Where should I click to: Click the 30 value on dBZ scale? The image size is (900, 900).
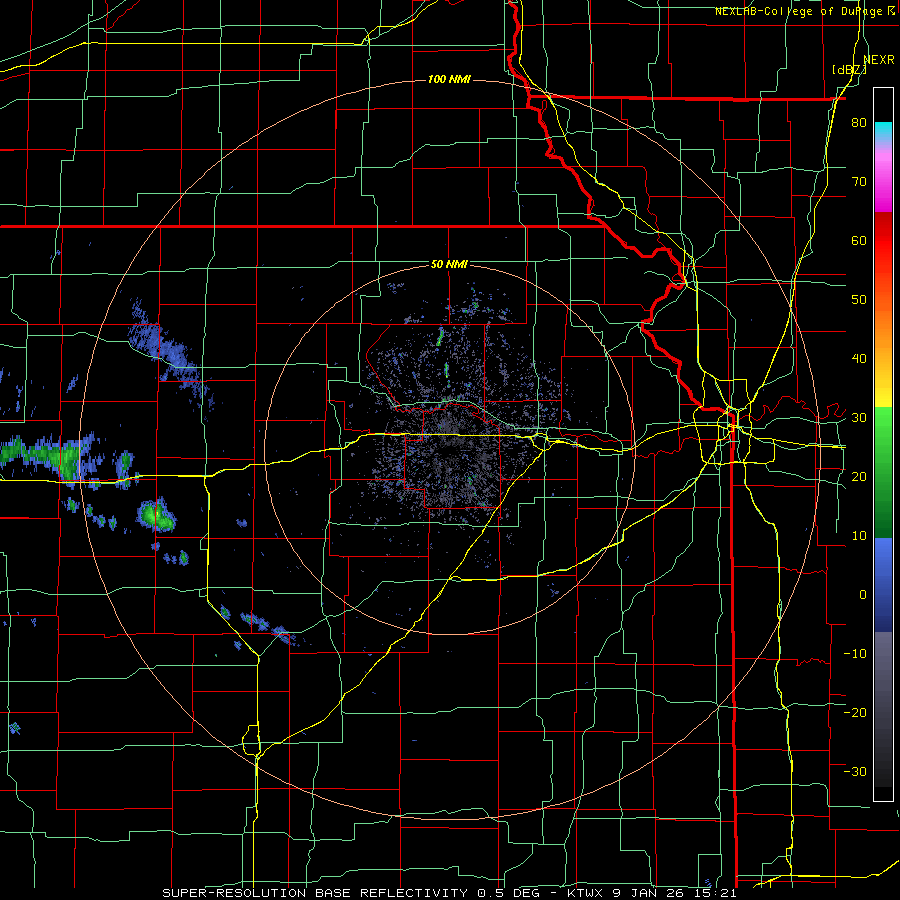pos(859,417)
